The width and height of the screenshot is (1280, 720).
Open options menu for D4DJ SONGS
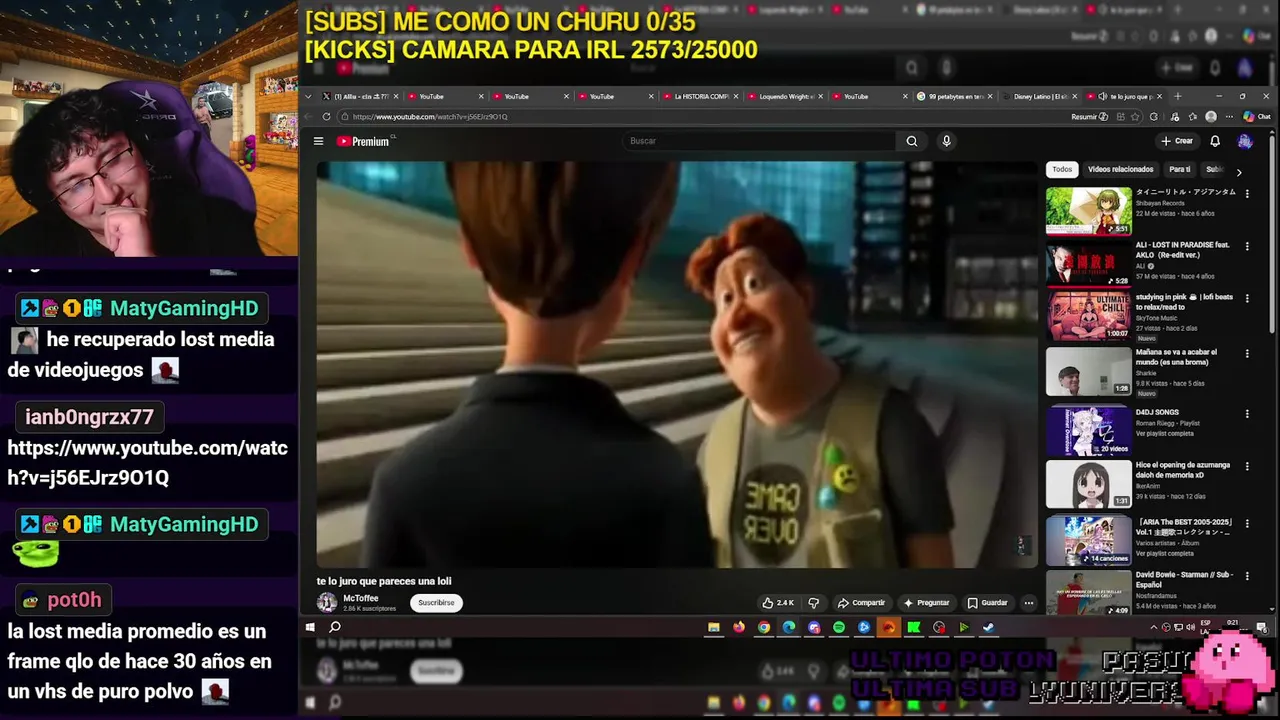click(x=1247, y=413)
